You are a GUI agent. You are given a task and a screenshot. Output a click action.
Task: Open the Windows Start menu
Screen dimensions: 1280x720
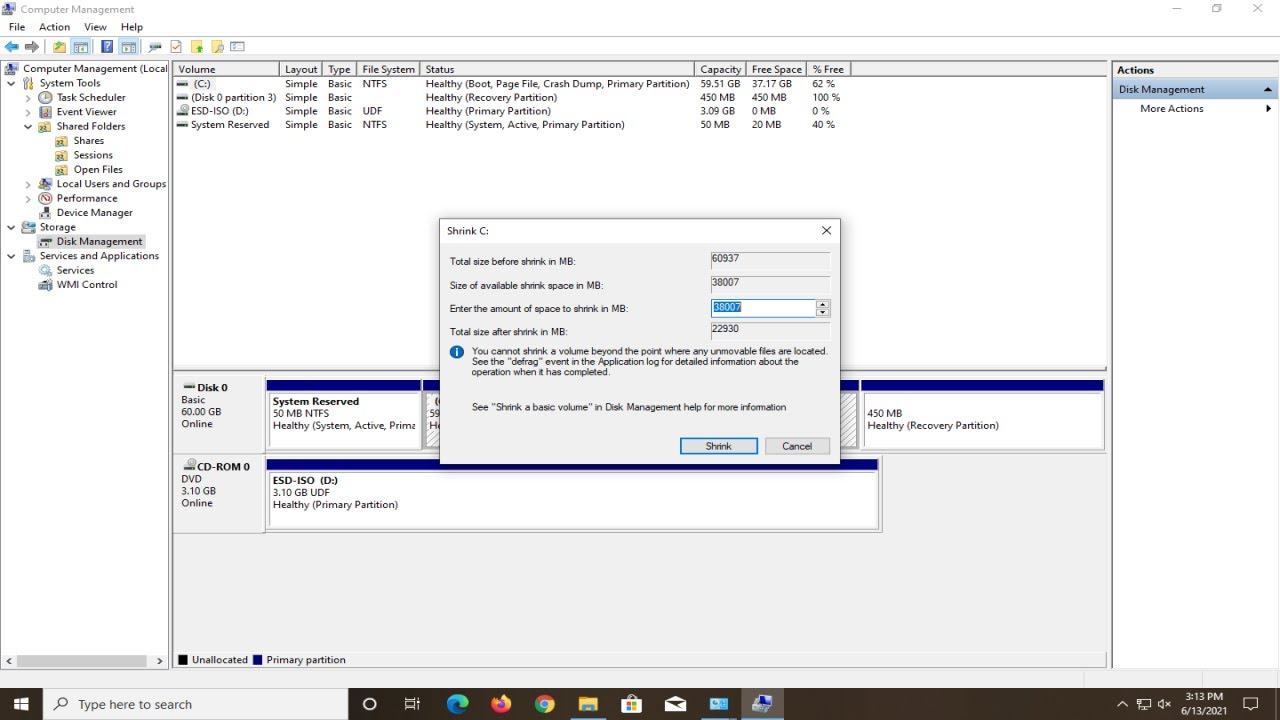click(x=22, y=704)
